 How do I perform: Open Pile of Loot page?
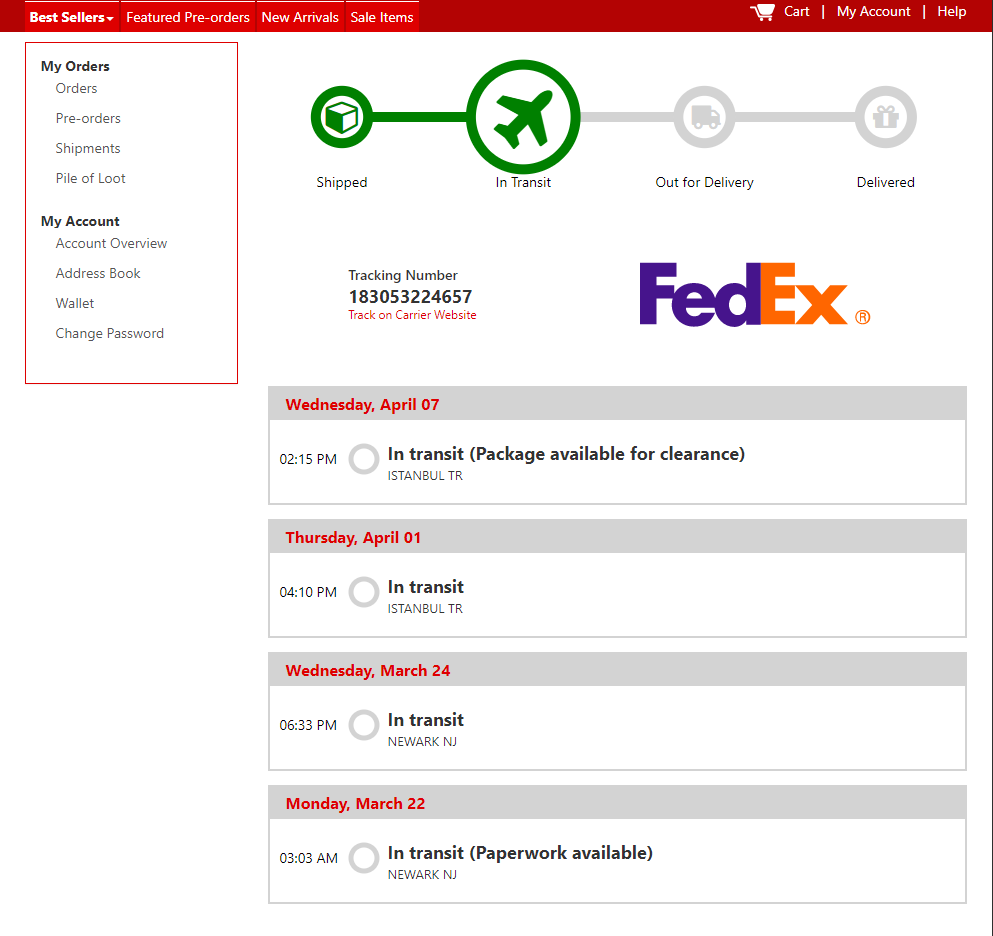(x=91, y=178)
